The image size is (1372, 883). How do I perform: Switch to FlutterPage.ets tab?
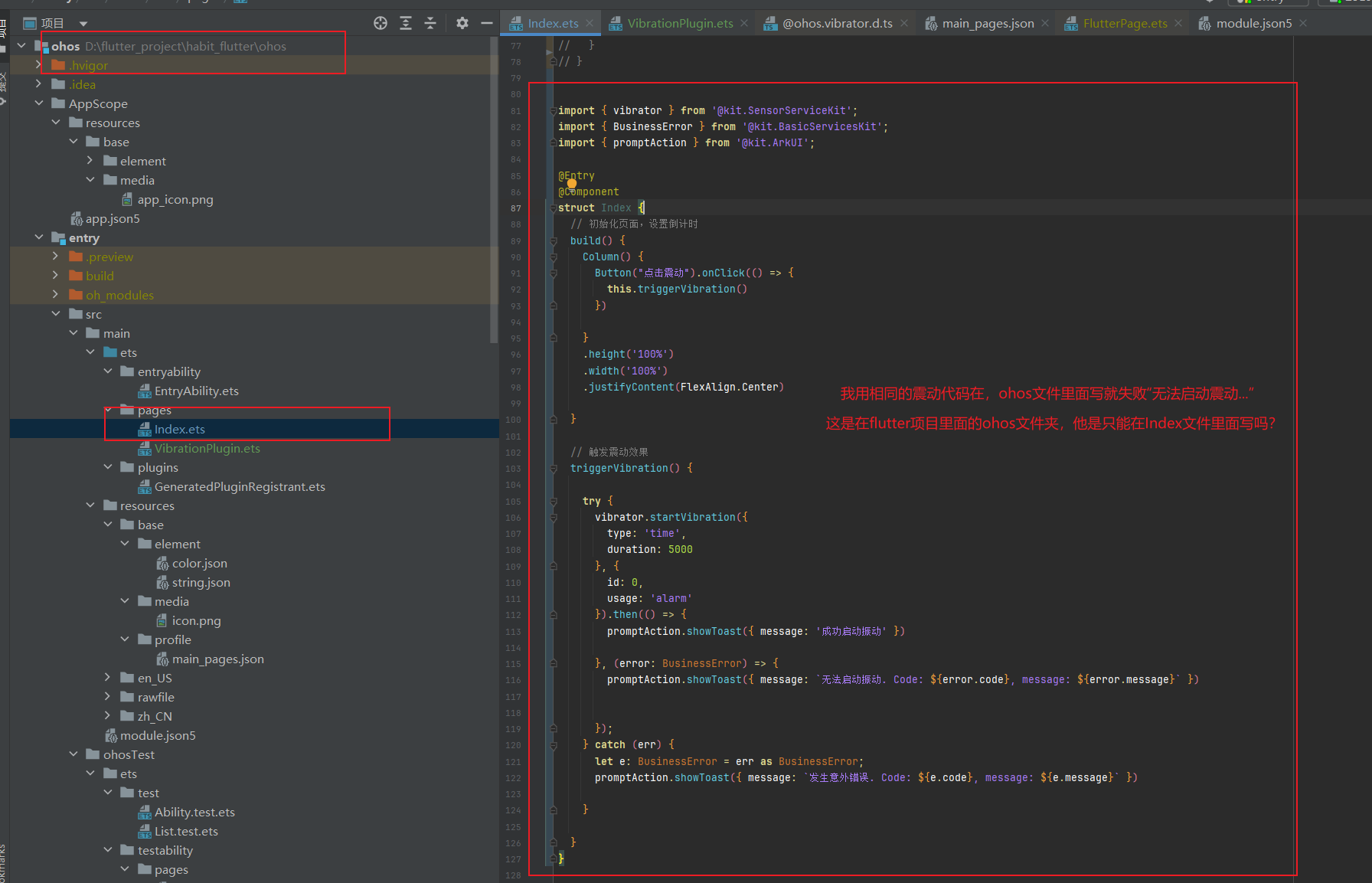pyautogui.click(x=1125, y=23)
